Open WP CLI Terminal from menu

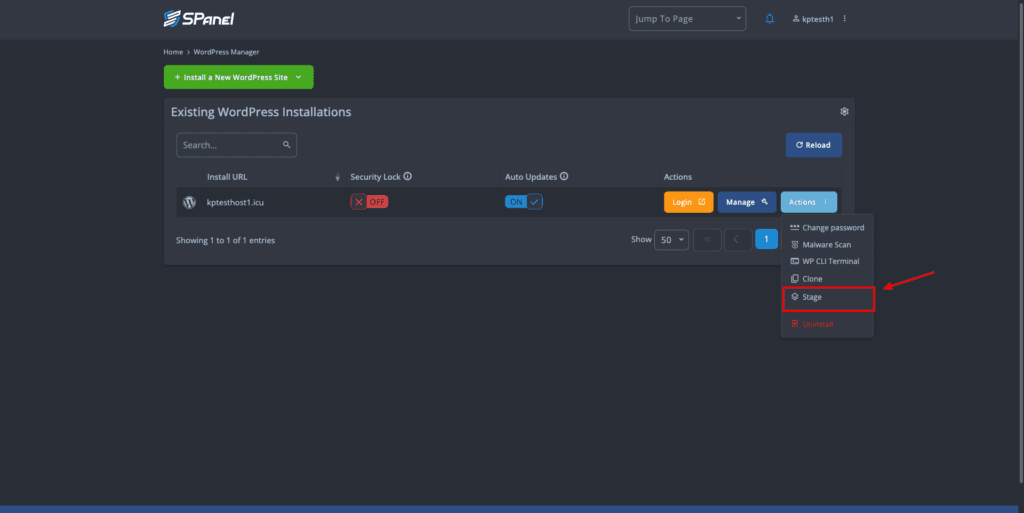827,261
